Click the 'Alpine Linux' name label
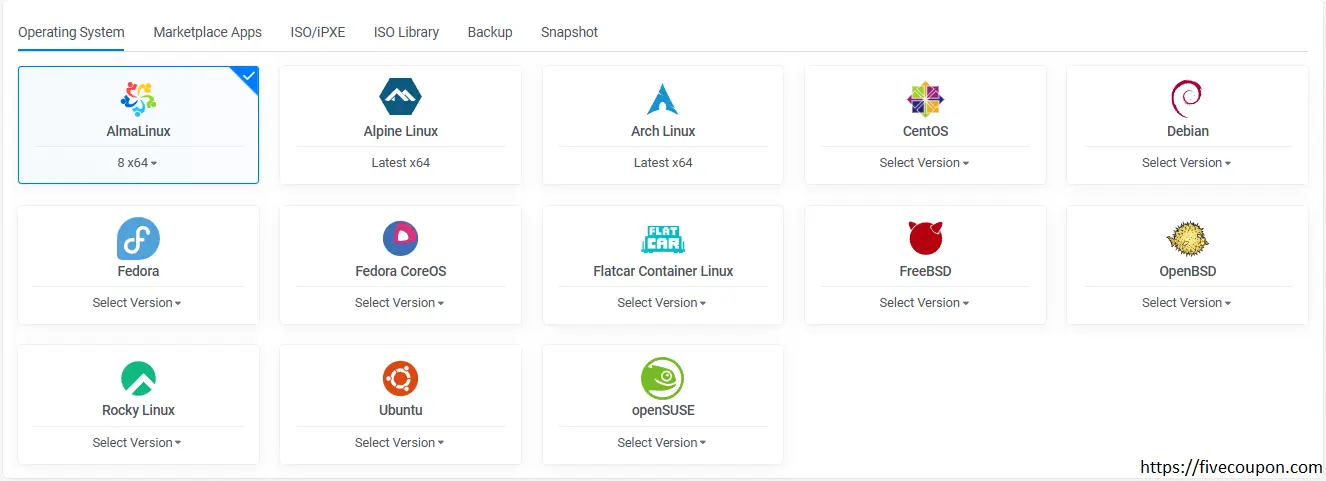Screen dimensions: 1326x481 (x=401, y=131)
